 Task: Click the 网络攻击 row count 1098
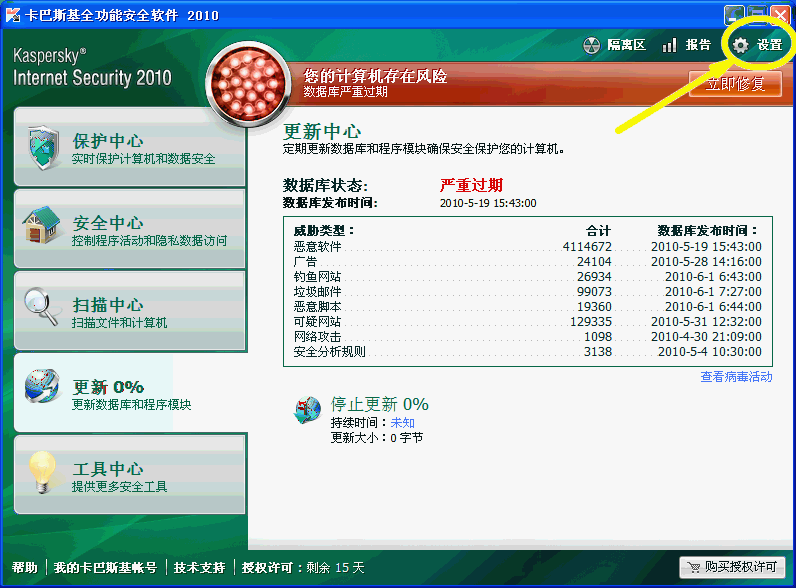[598, 337]
